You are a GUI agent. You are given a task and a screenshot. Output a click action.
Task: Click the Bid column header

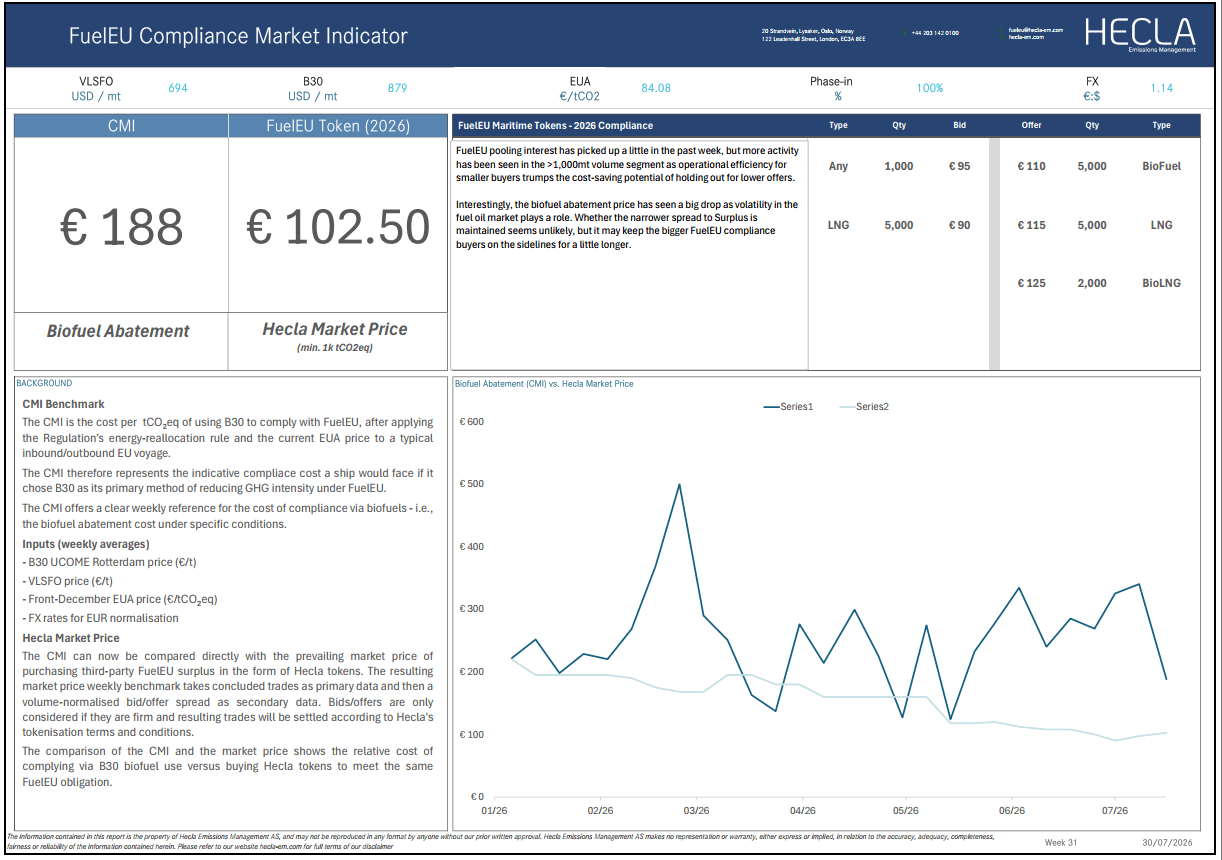coord(959,126)
